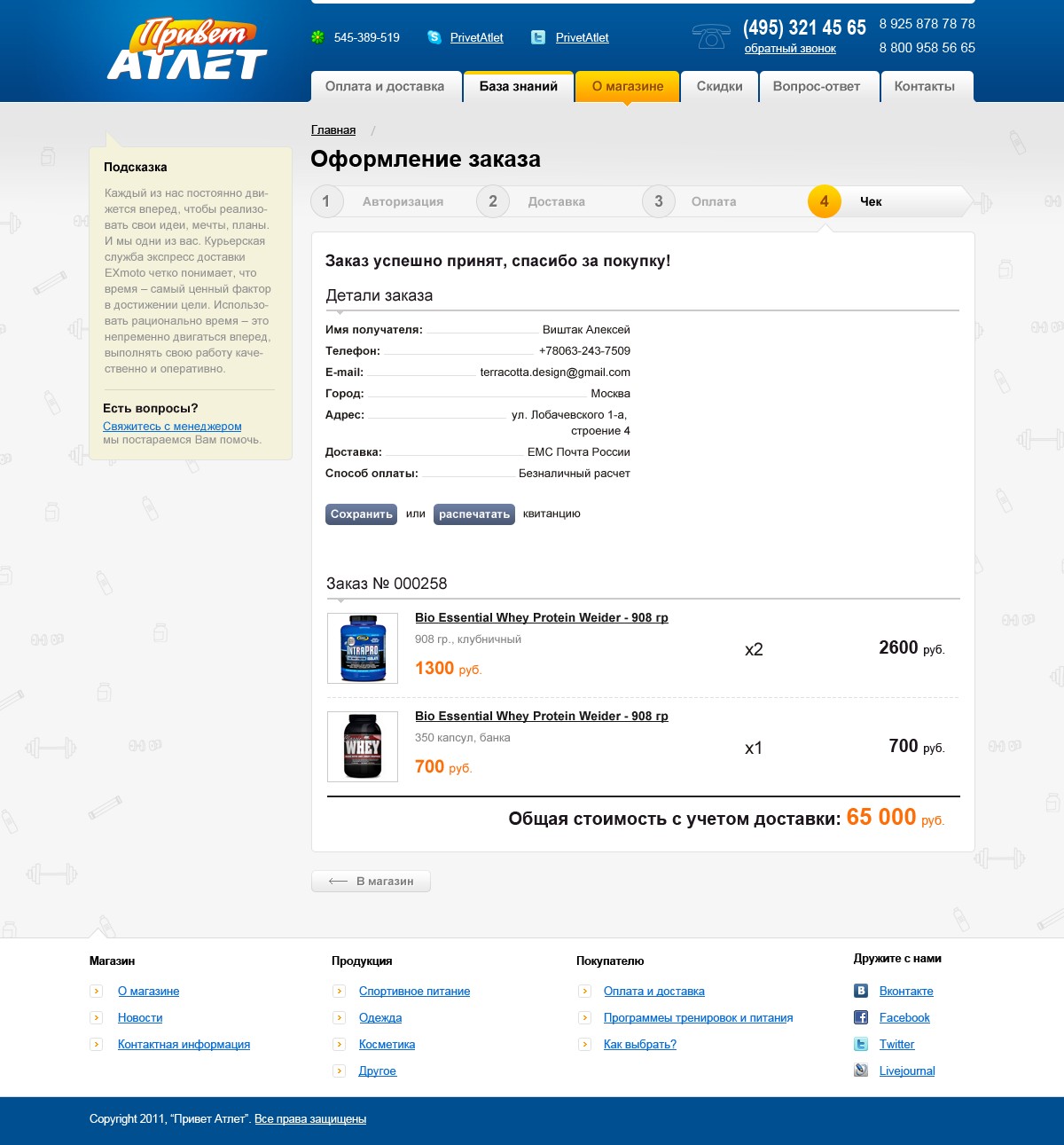Click arrow bullet beside Как выбрать?
The width and height of the screenshot is (1064, 1145).
584,1044
